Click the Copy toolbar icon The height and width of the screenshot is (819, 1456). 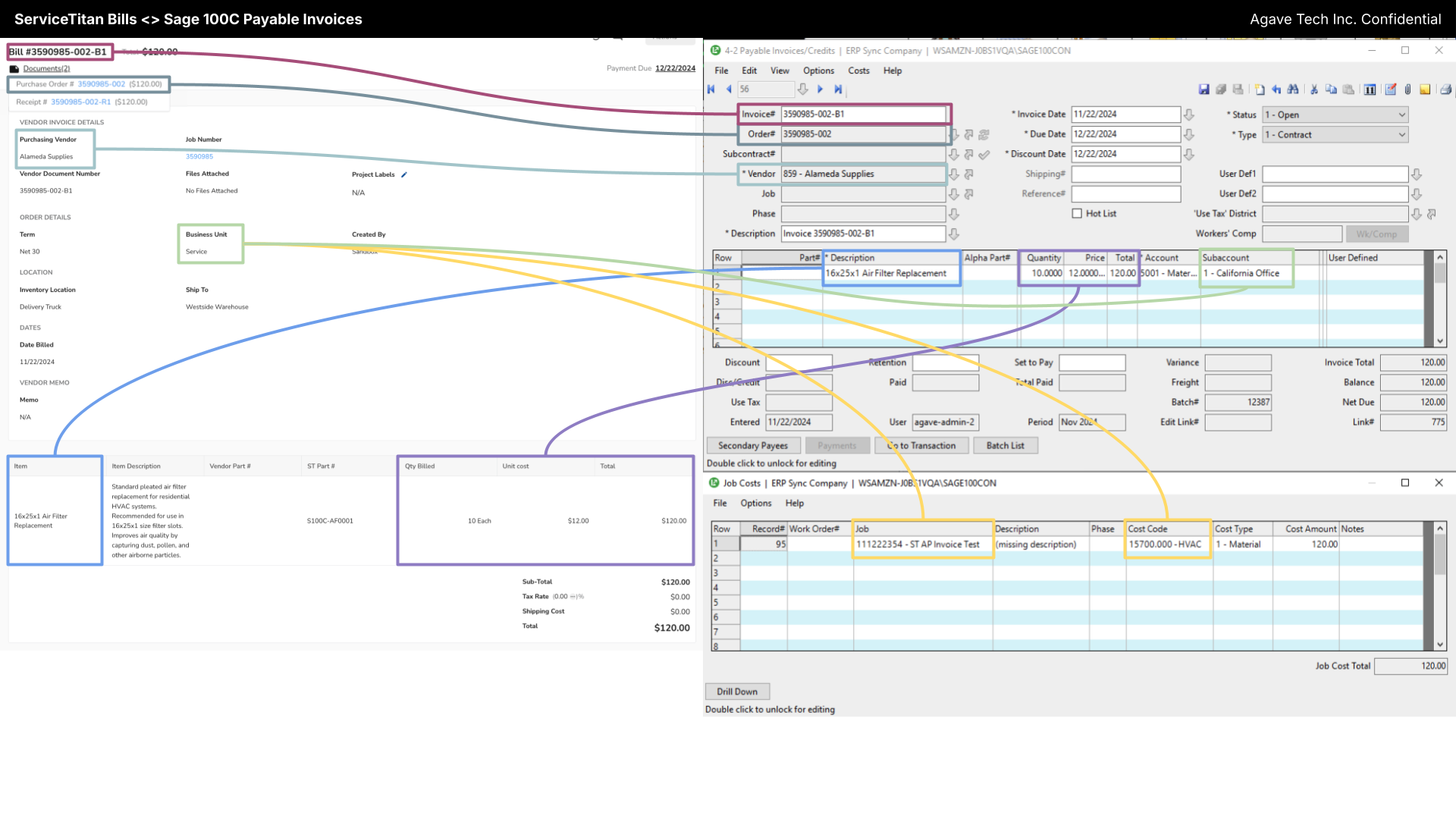coord(1331,89)
